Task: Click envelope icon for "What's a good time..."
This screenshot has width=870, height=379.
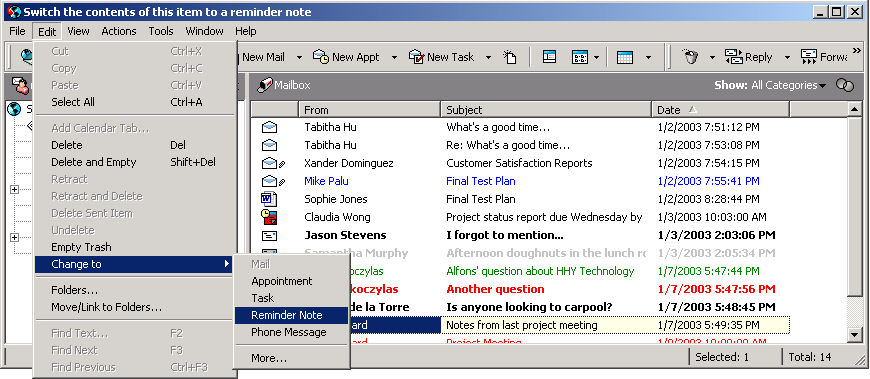Action: pyautogui.click(x=269, y=128)
